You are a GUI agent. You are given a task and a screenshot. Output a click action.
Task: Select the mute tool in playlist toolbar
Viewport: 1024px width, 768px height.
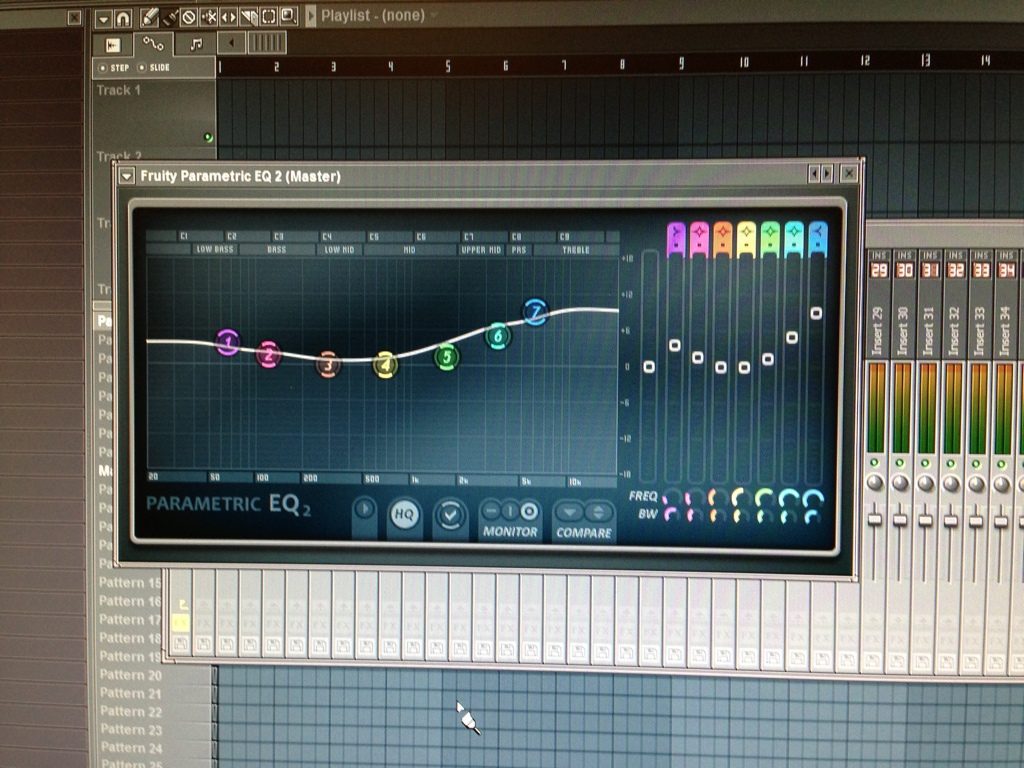[x=209, y=17]
